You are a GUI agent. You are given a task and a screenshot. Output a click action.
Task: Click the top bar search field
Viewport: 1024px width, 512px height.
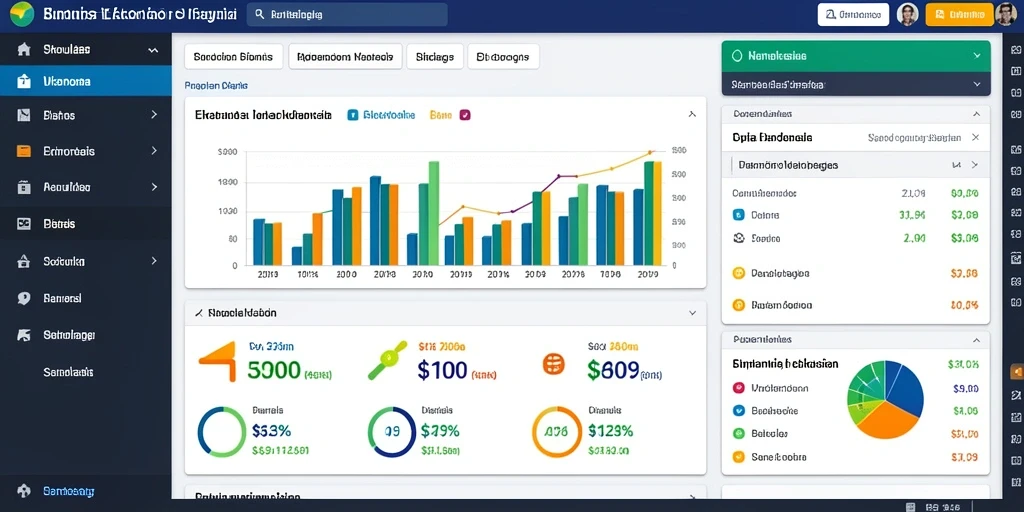pyautogui.click(x=347, y=14)
